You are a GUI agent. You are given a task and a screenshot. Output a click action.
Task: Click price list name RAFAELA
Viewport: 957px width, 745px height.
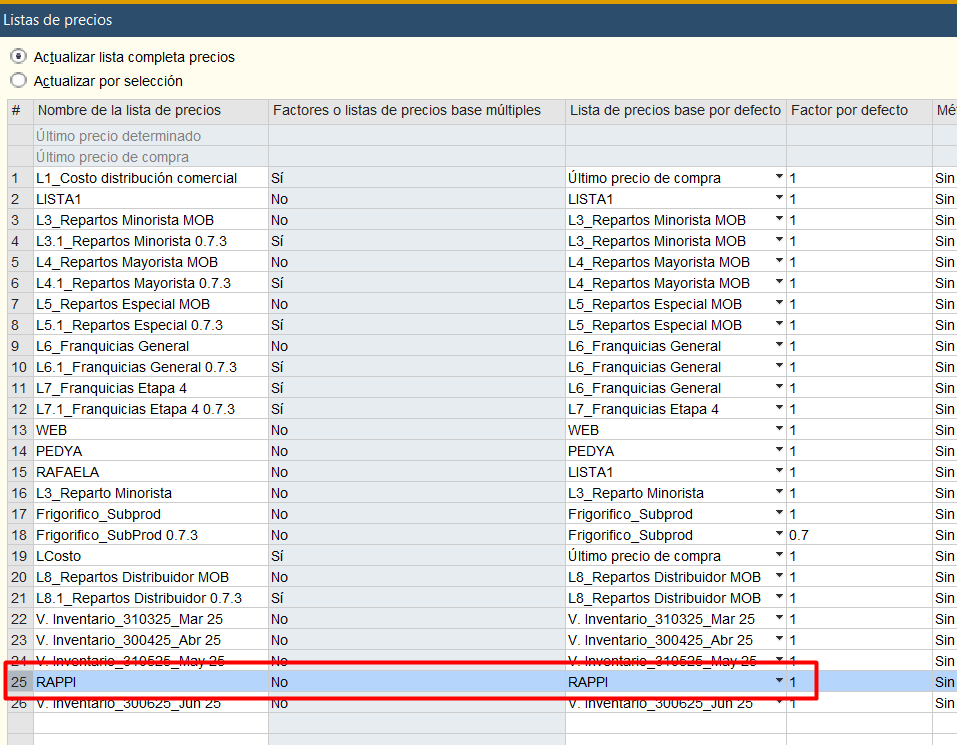[67, 472]
